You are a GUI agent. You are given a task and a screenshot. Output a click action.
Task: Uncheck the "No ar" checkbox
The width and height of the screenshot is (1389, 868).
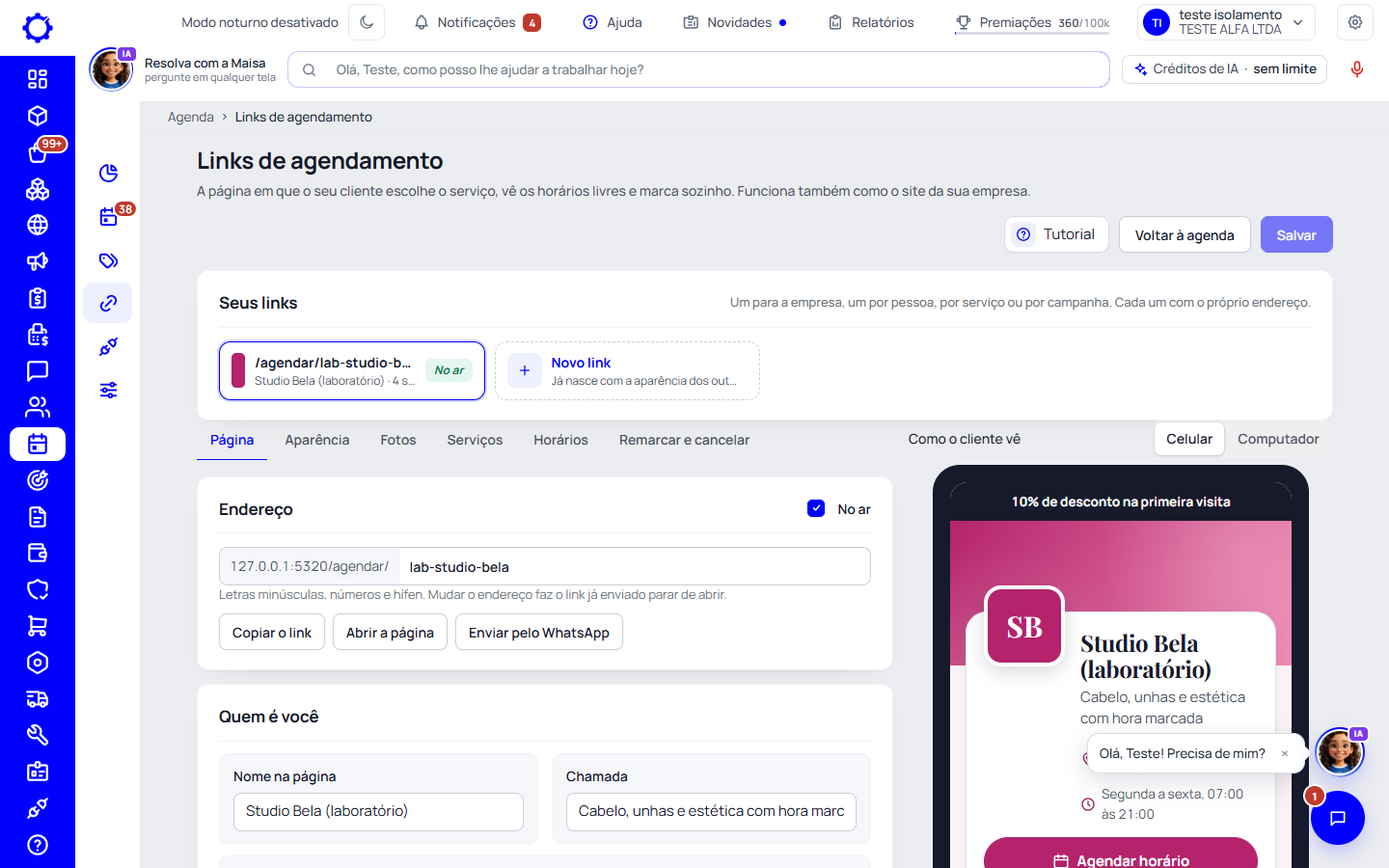coord(816,508)
